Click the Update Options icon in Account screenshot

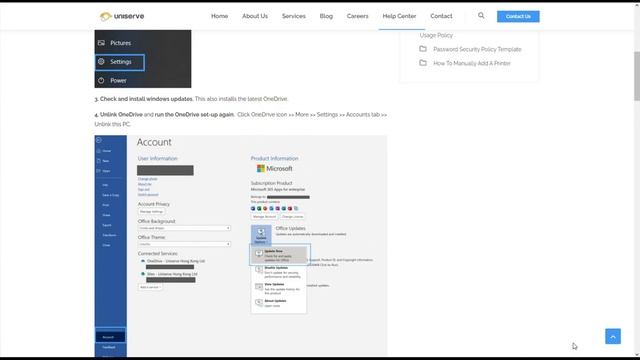click(x=261, y=235)
